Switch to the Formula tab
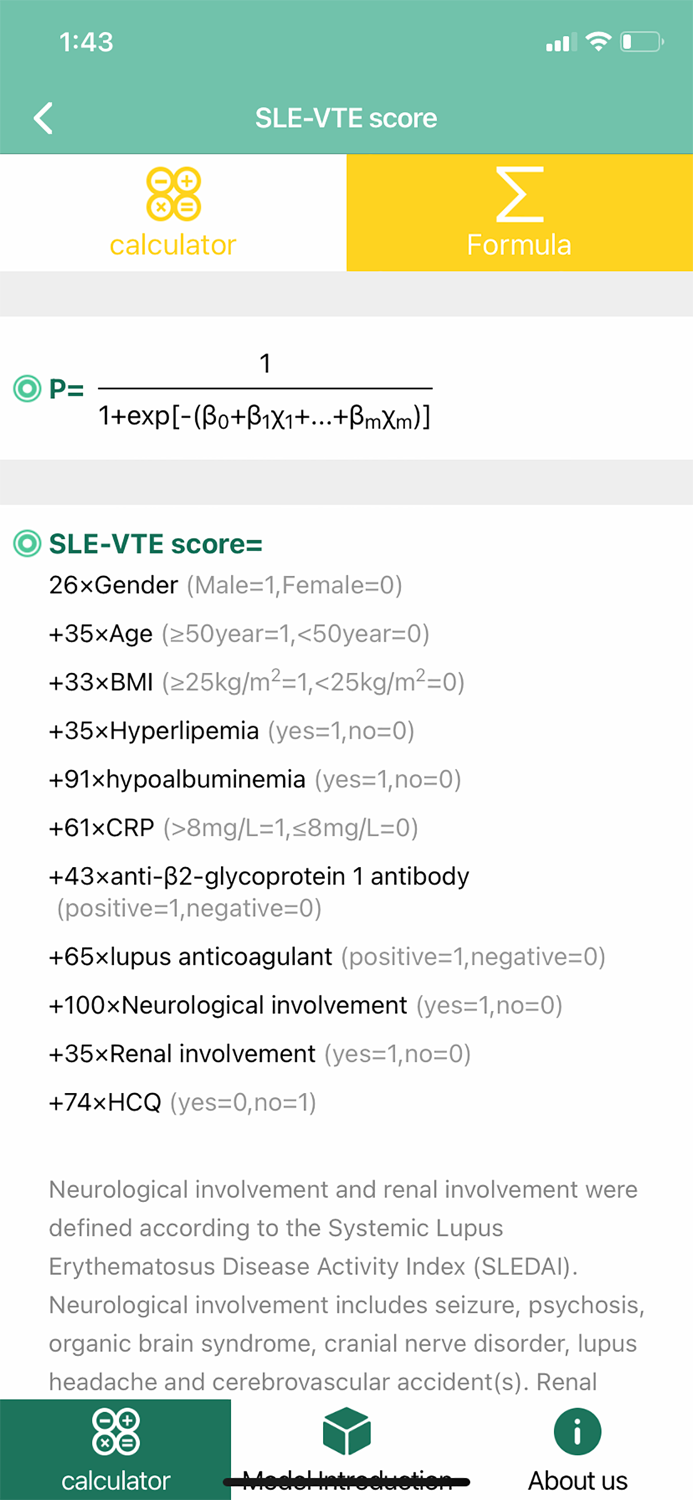Image resolution: width=693 pixels, height=1500 pixels. 519,212
